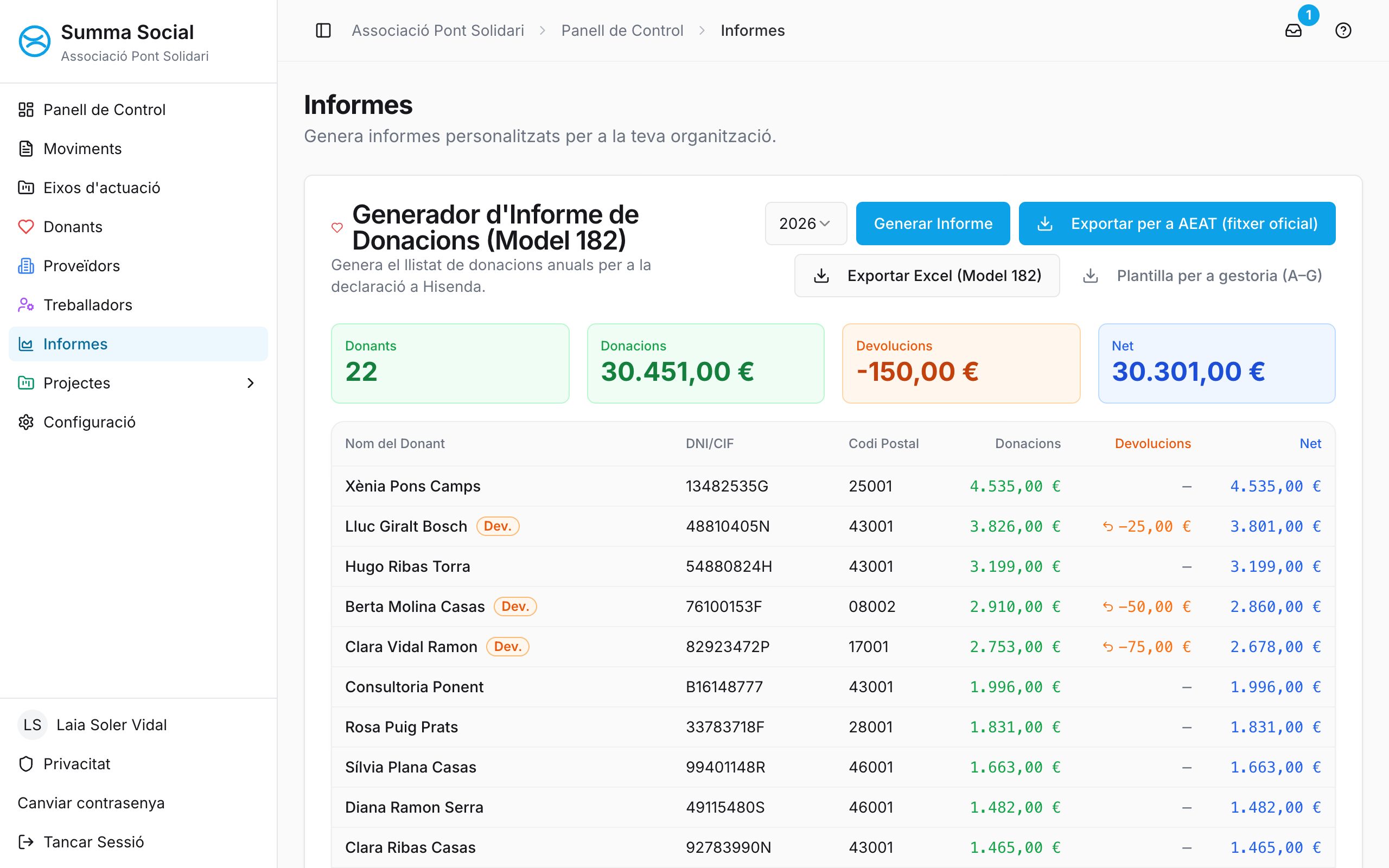Click the Configuració gear icon
This screenshot has height=868, width=1389.
tap(26, 422)
